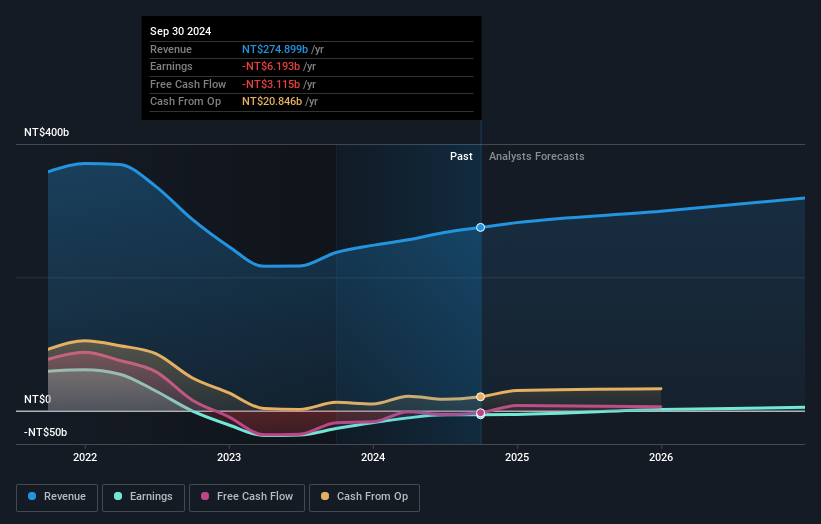The image size is (821, 524).
Task: Click the Earnings row label in tooltip
Action: [171, 66]
